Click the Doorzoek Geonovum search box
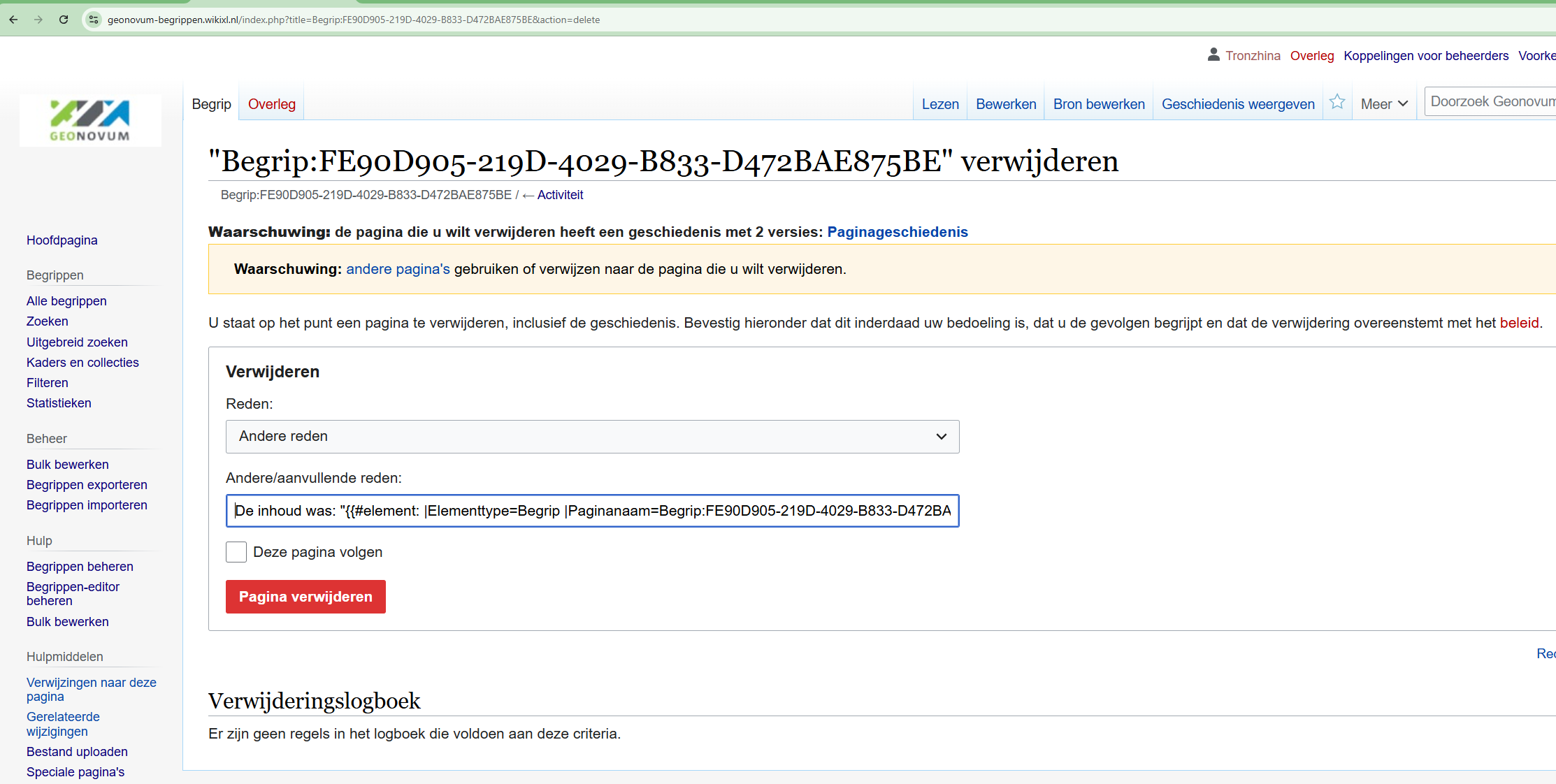Viewport: 1556px width, 784px height. (x=1490, y=102)
